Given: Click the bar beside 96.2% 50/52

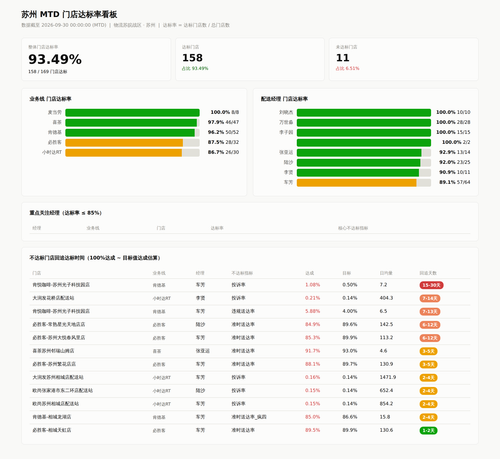Looking at the screenshot, I should pyautogui.click(x=132, y=133).
